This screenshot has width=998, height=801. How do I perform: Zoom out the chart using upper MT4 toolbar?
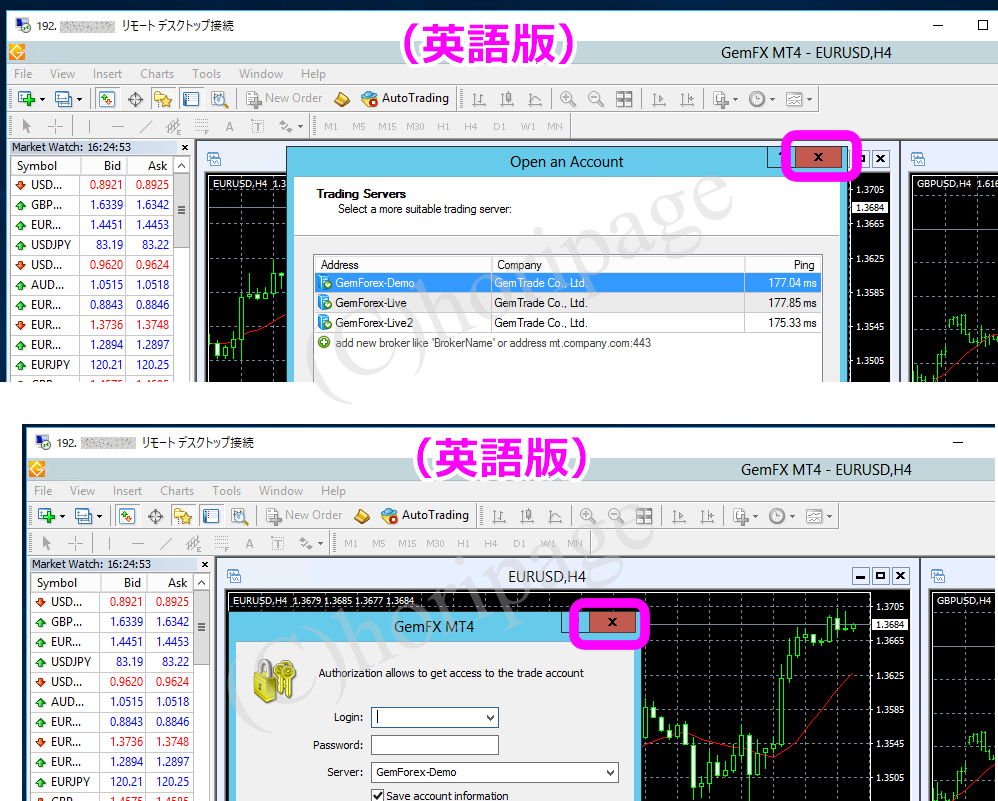point(596,99)
